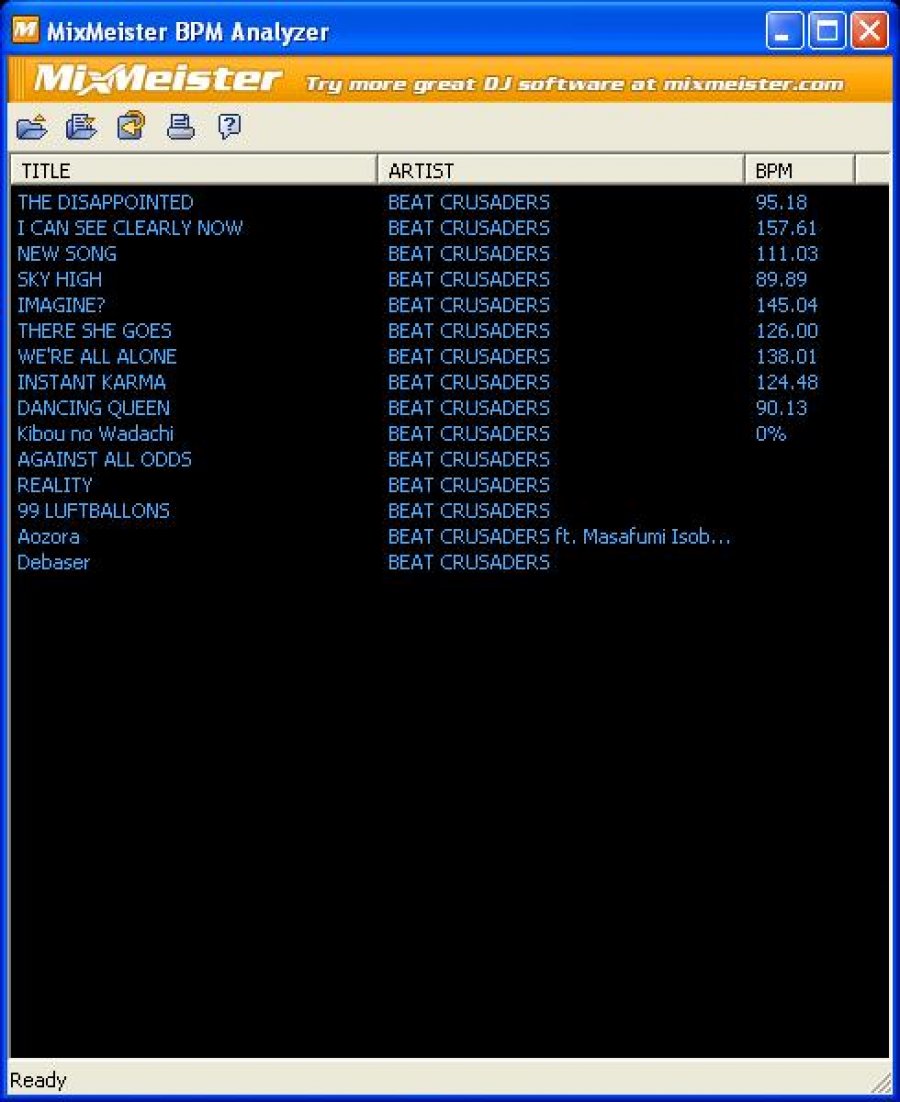Print the BPM list via the printer icon
900x1102 pixels.
coord(181,127)
